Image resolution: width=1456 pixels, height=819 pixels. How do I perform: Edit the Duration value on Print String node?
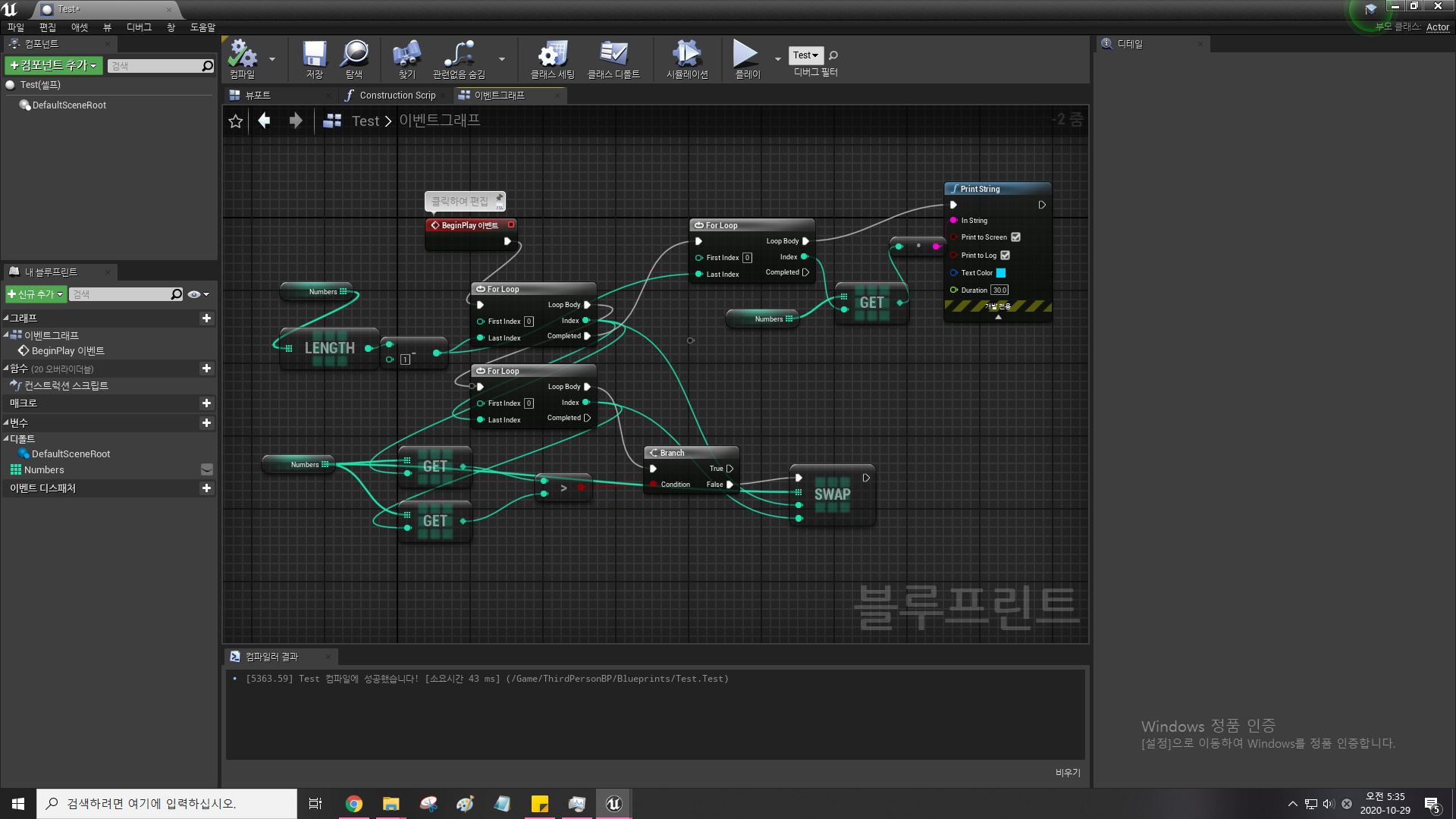[x=999, y=290]
